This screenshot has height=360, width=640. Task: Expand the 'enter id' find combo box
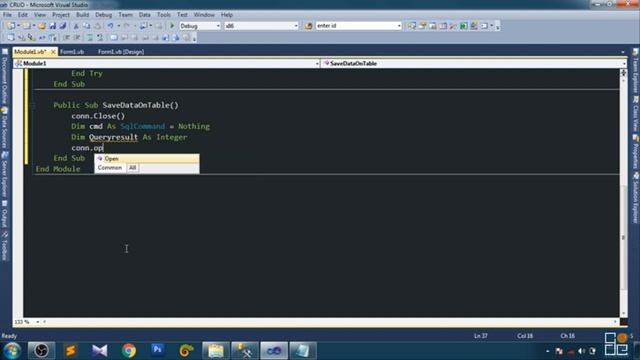click(x=399, y=26)
